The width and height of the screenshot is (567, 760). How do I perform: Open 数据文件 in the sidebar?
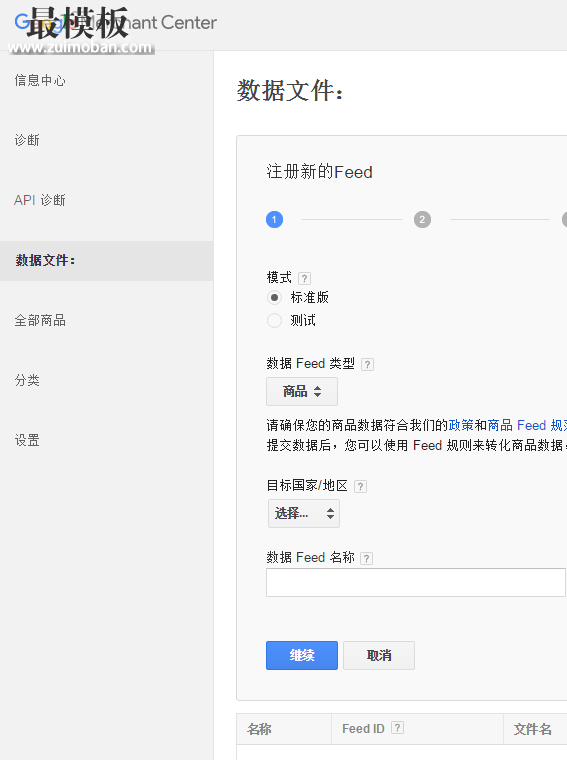(107, 261)
